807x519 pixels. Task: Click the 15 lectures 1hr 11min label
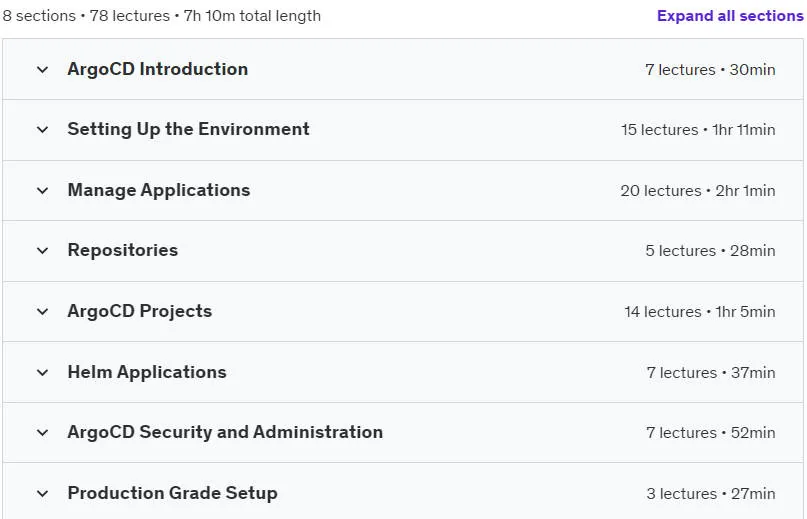(x=698, y=130)
